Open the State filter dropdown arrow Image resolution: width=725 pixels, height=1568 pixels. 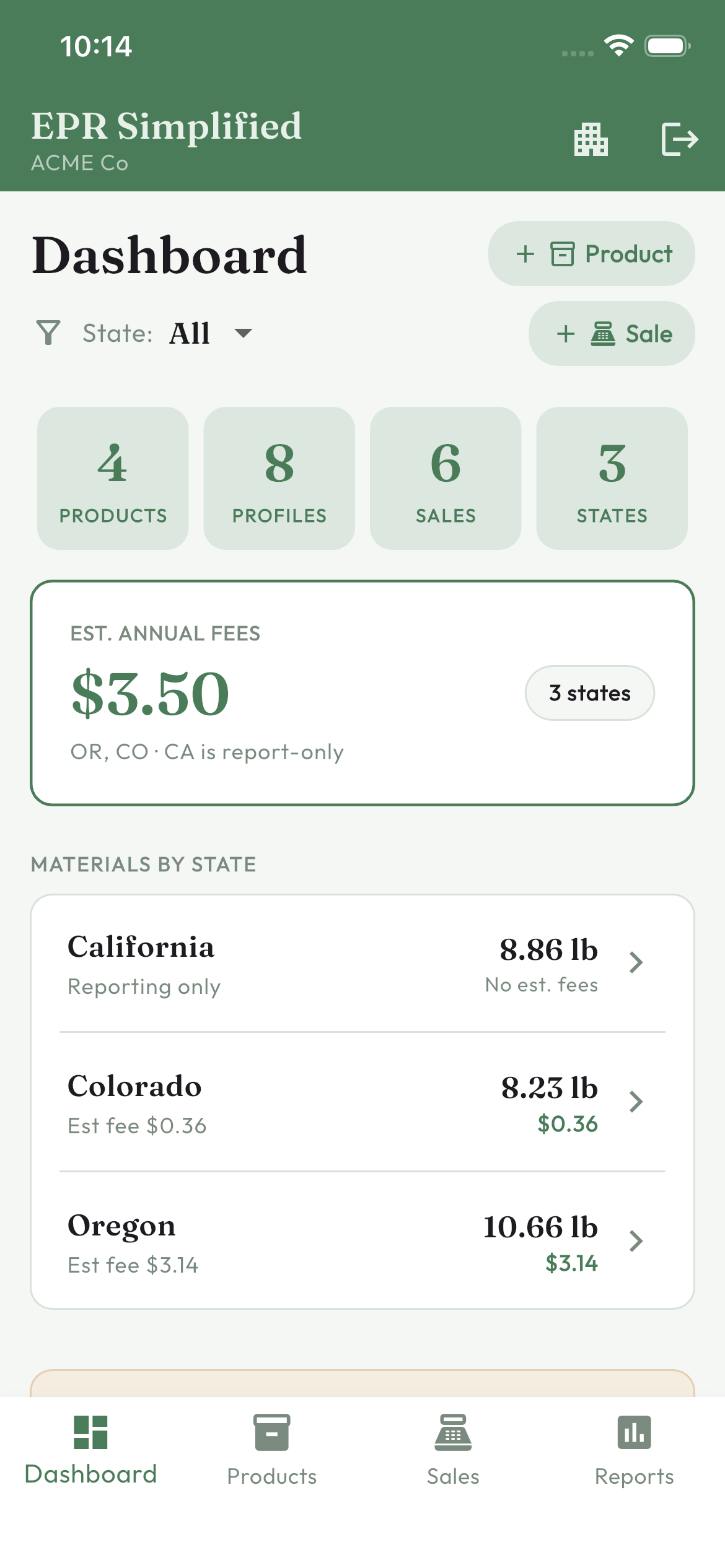tap(244, 333)
